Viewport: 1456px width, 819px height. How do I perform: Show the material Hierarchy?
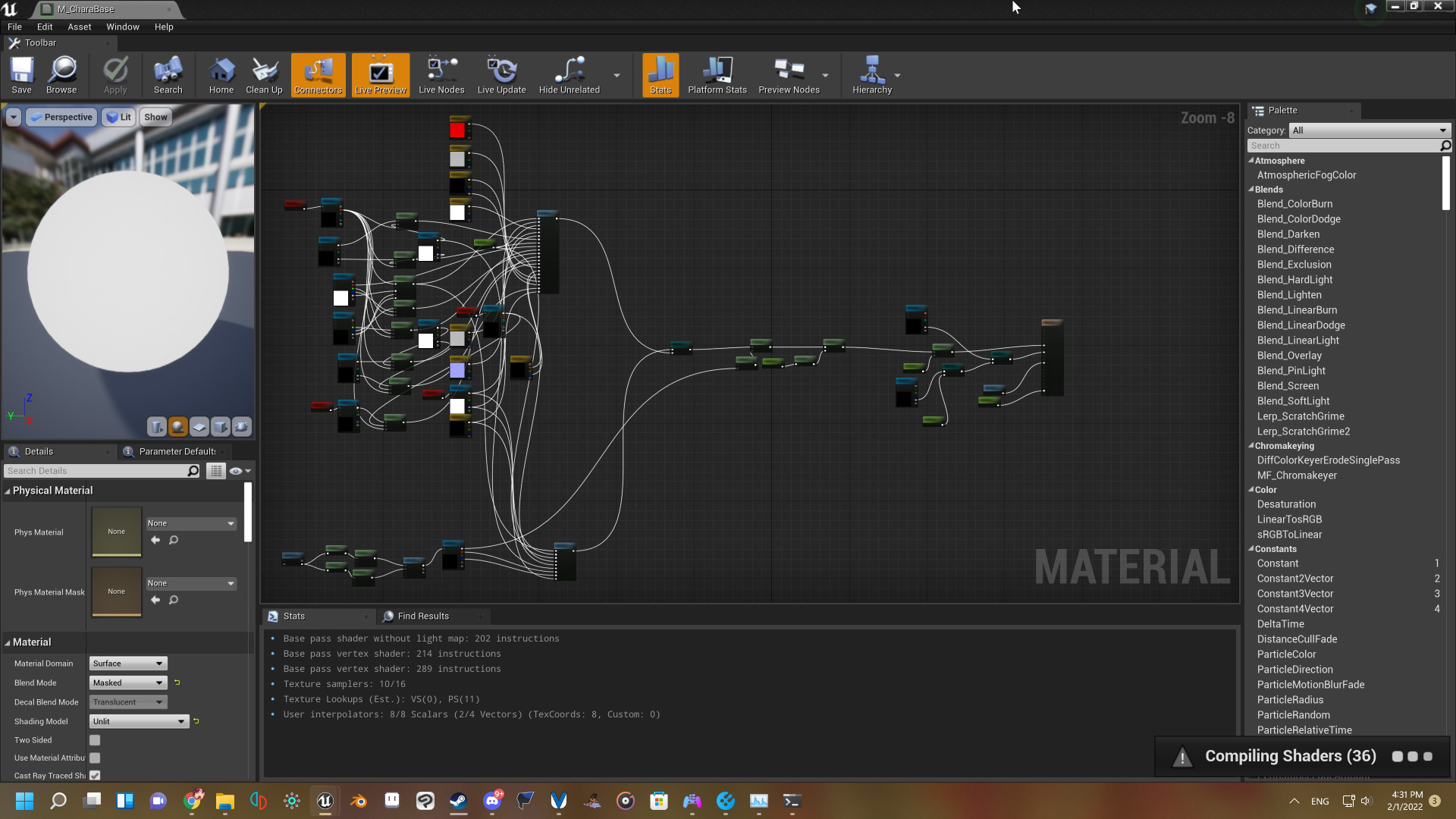point(874,74)
